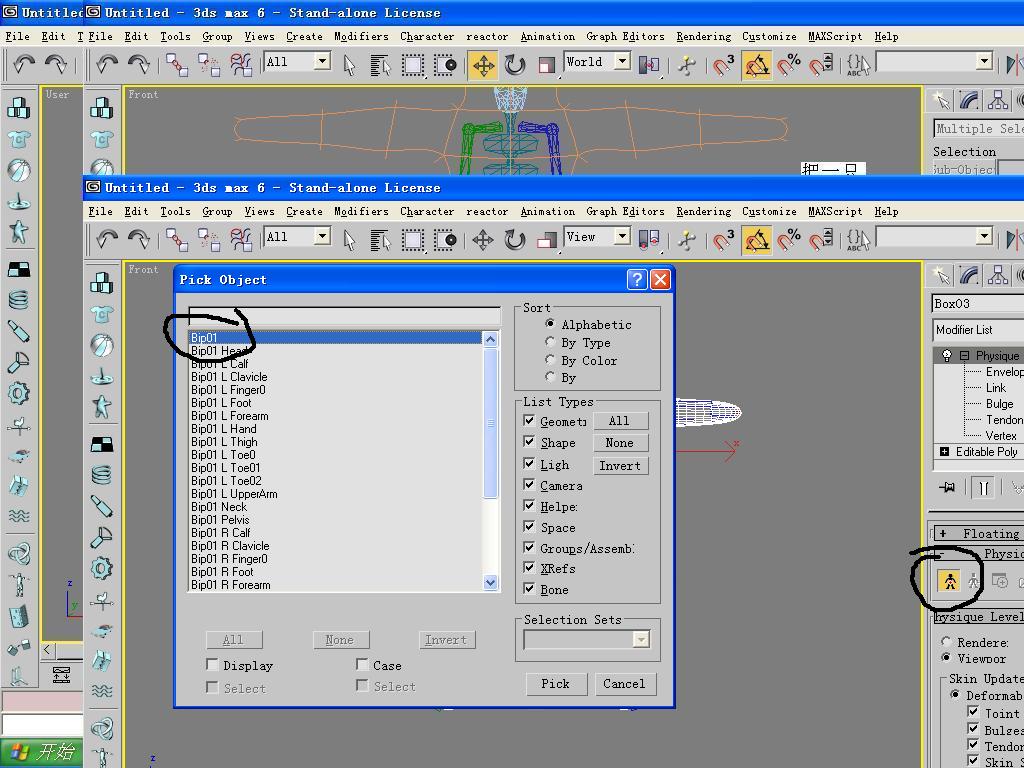Viewport: 1024px width, 768px height.
Task: Select By Type sort option
Action: point(550,342)
